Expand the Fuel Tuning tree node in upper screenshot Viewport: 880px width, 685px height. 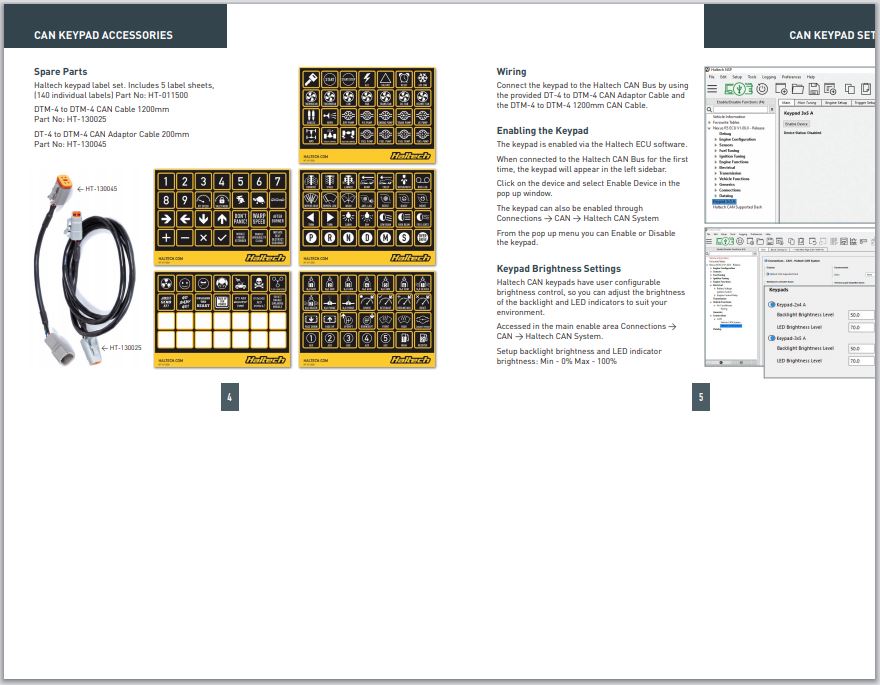click(x=715, y=151)
